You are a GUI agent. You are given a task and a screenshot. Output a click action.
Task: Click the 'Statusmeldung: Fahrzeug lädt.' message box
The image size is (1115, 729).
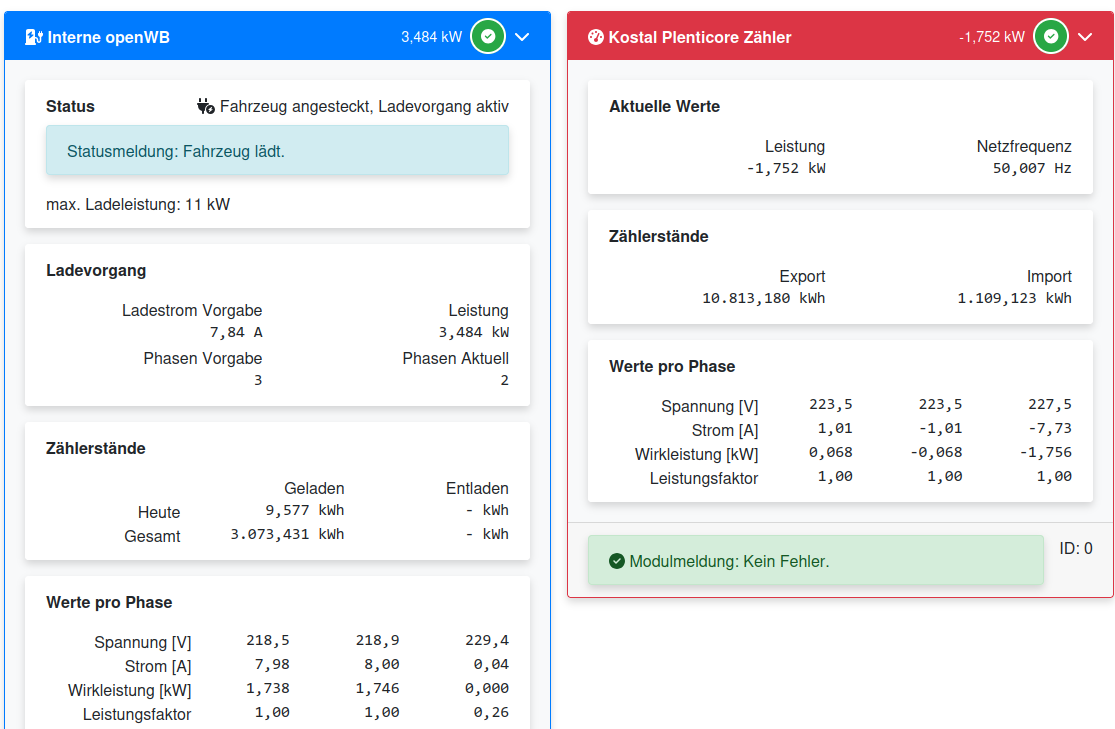point(277,151)
